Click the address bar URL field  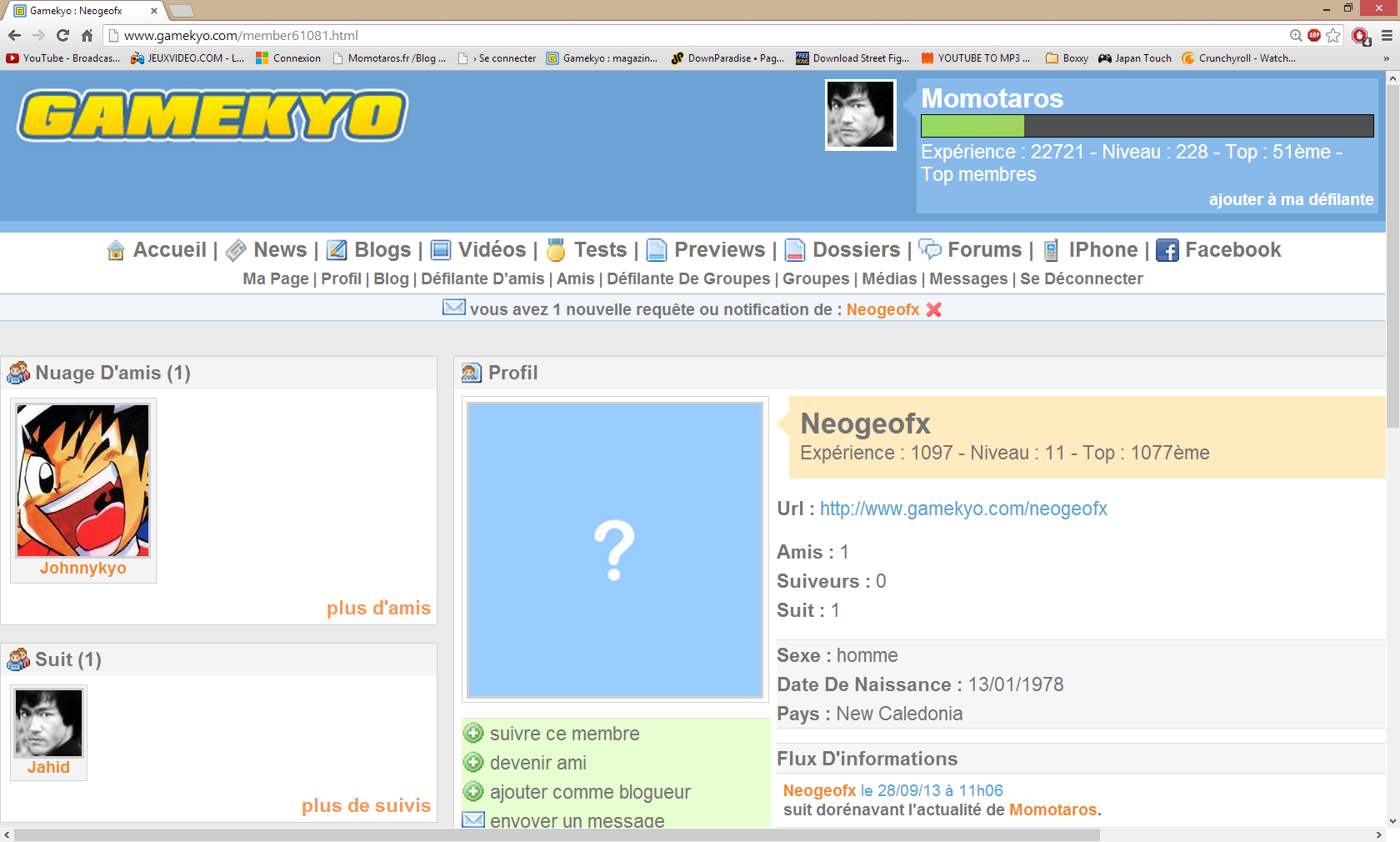(696, 35)
